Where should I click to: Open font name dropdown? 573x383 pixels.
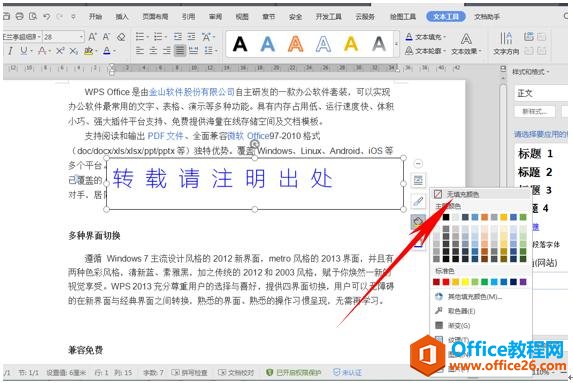click(39, 37)
